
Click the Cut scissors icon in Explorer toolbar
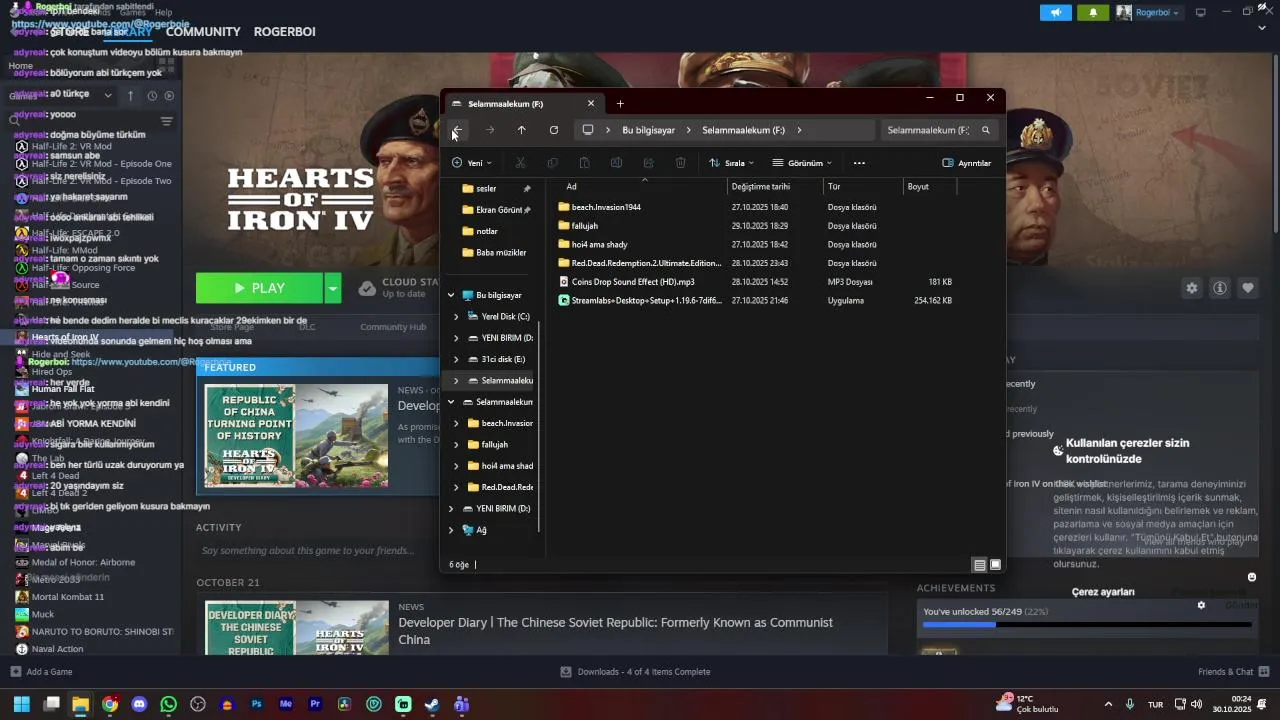pyautogui.click(x=520, y=163)
